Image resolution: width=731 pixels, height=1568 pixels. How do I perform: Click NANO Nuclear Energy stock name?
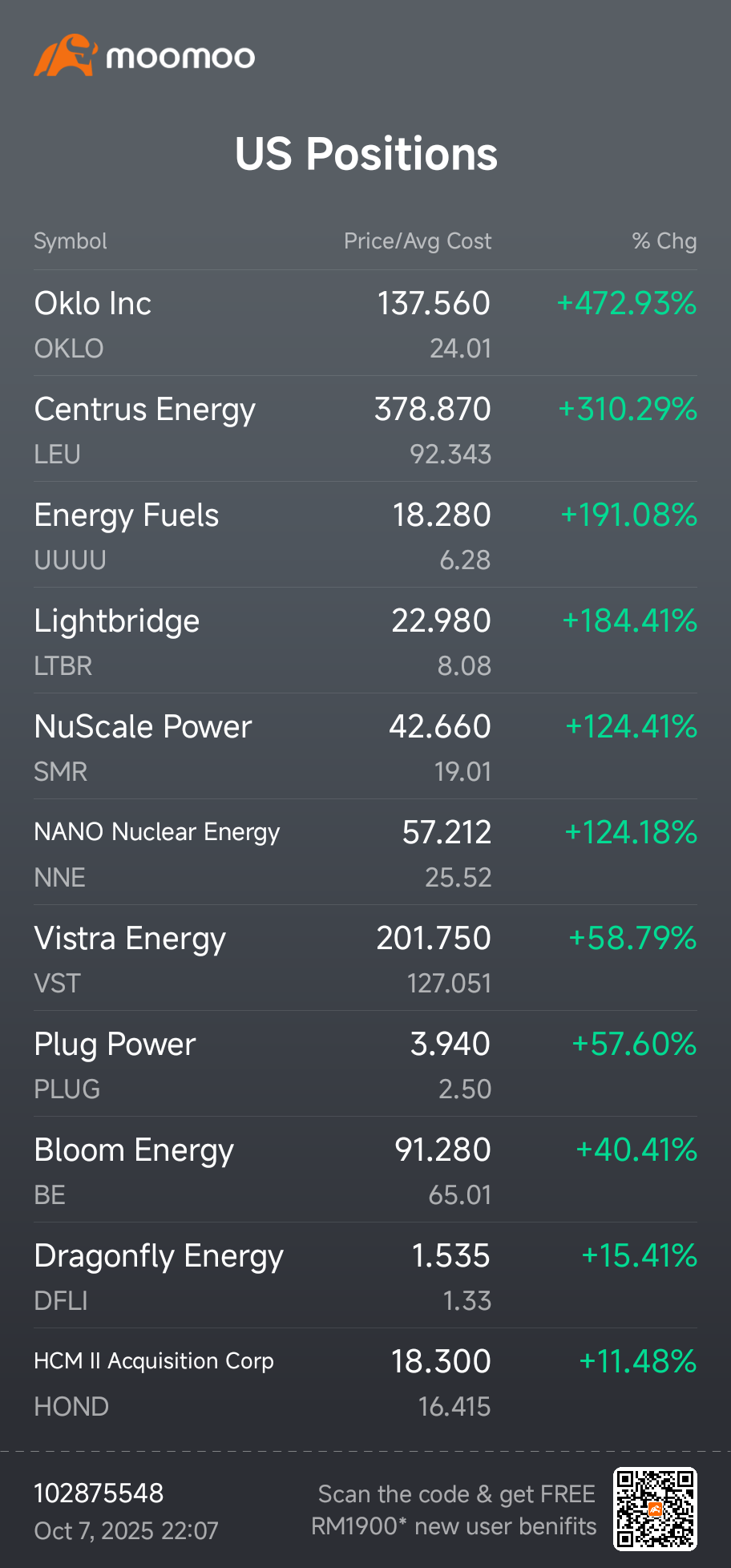tap(157, 832)
